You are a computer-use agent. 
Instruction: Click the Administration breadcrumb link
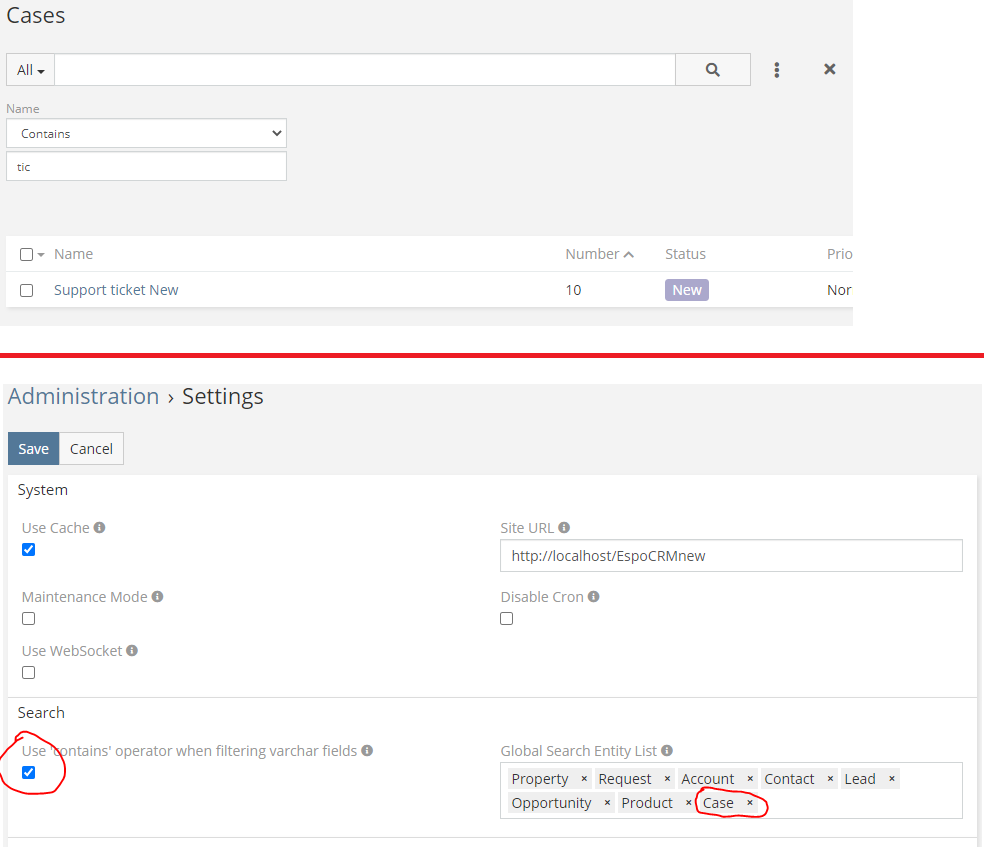click(83, 396)
